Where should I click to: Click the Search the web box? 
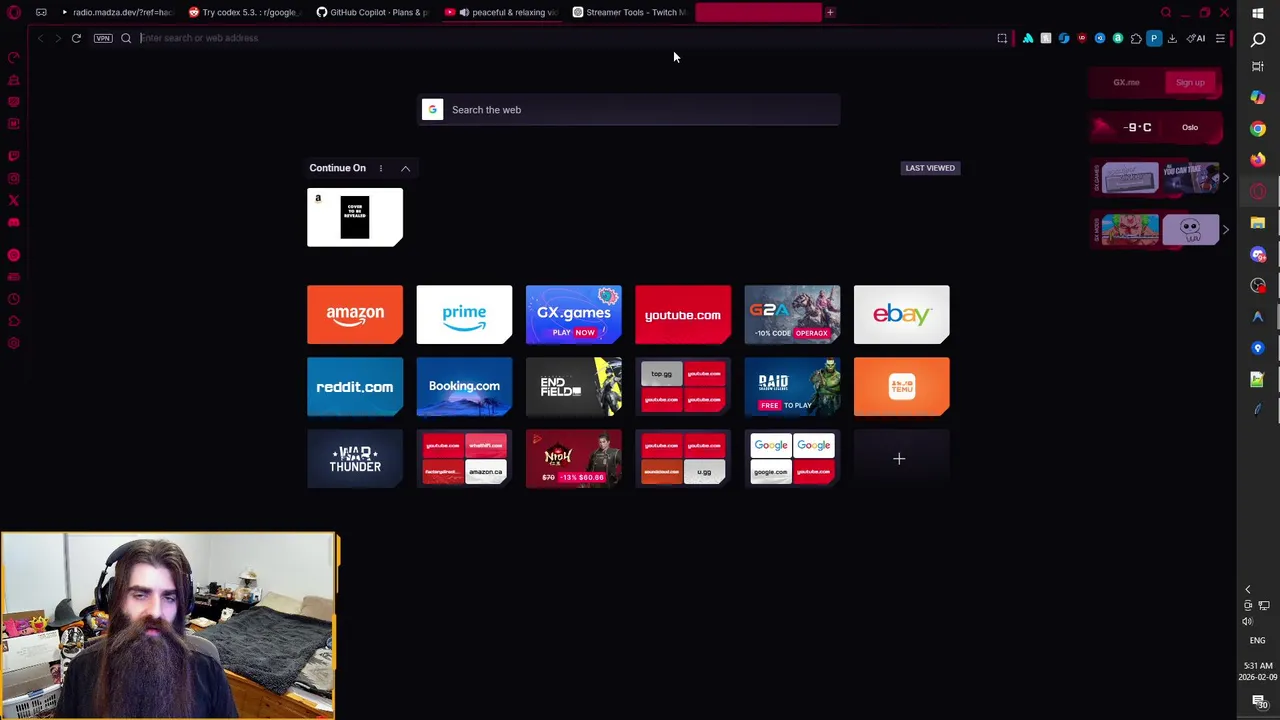coord(629,110)
